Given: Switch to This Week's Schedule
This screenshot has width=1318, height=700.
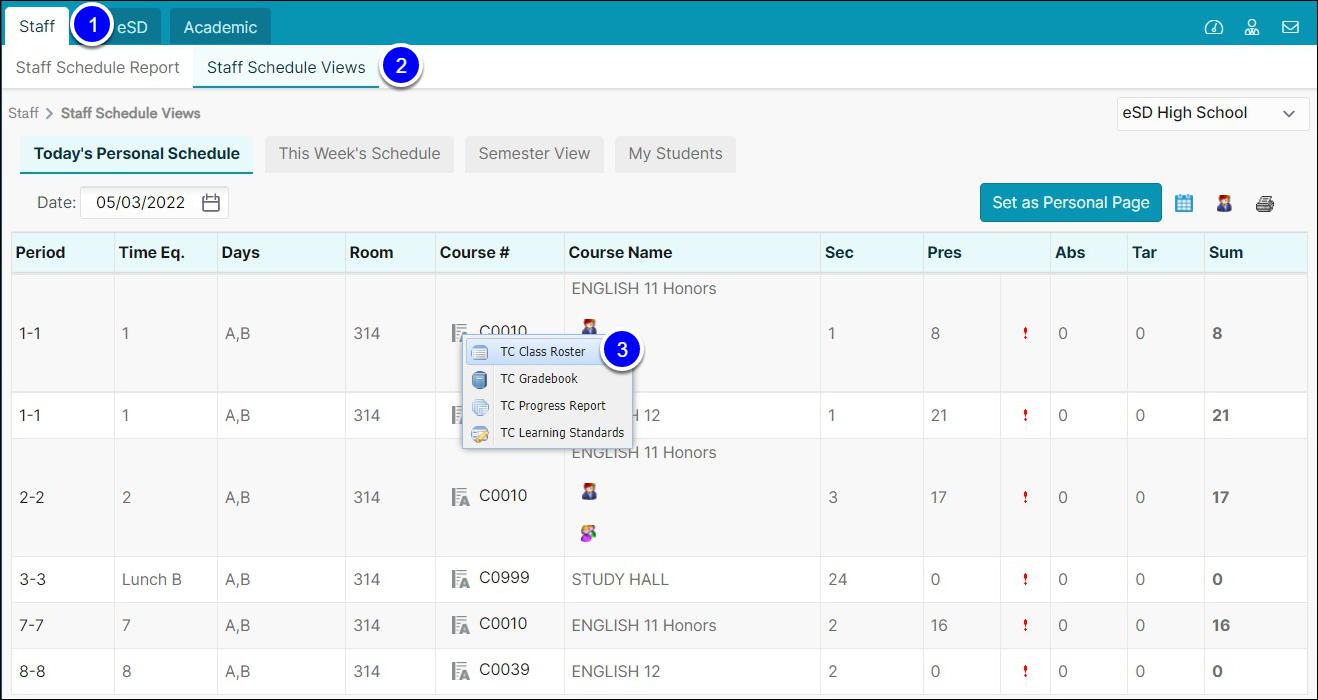Looking at the screenshot, I should (x=360, y=154).
